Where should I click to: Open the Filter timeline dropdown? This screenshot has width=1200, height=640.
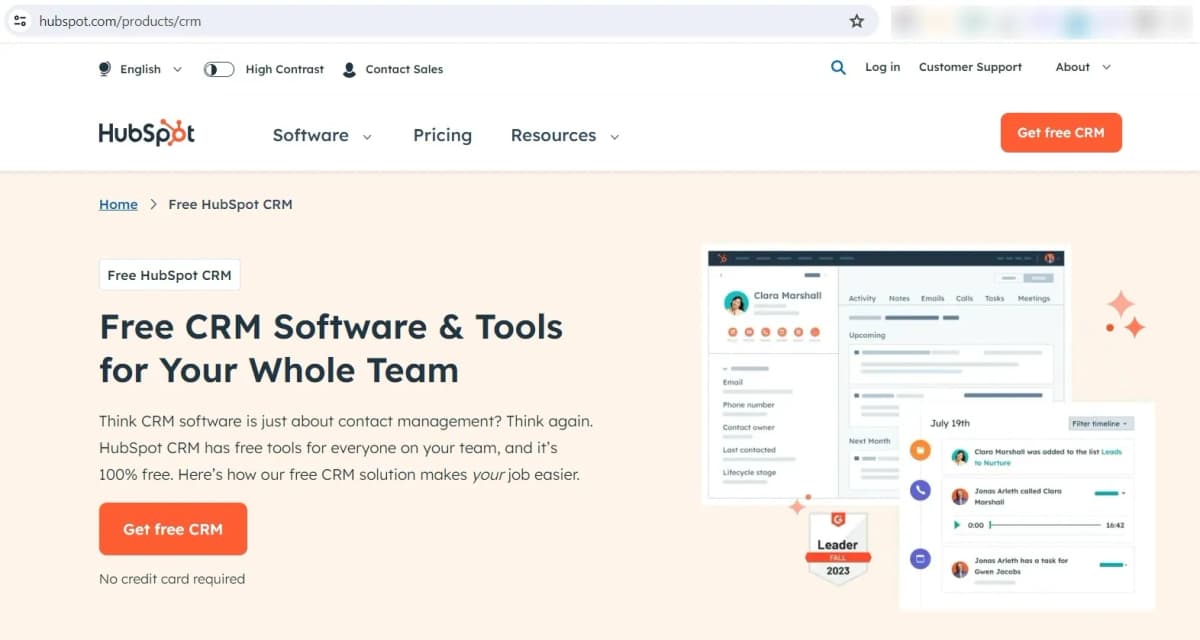tap(1101, 424)
